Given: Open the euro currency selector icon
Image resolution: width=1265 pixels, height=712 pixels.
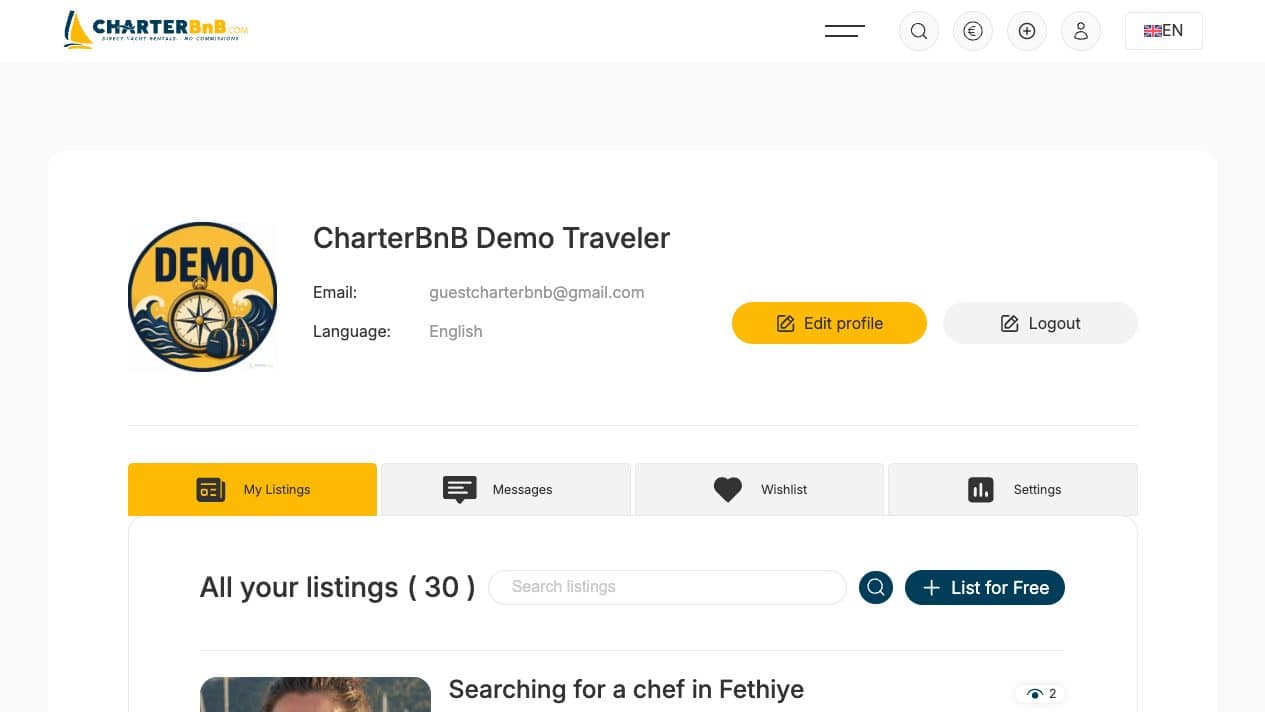Looking at the screenshot, I should tap(973, 31).
